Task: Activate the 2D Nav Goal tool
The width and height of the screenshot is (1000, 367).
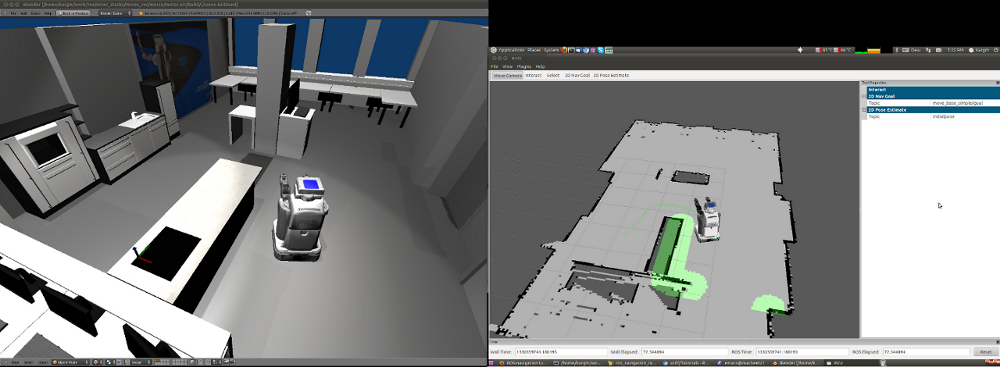Action: click(577, 75)
